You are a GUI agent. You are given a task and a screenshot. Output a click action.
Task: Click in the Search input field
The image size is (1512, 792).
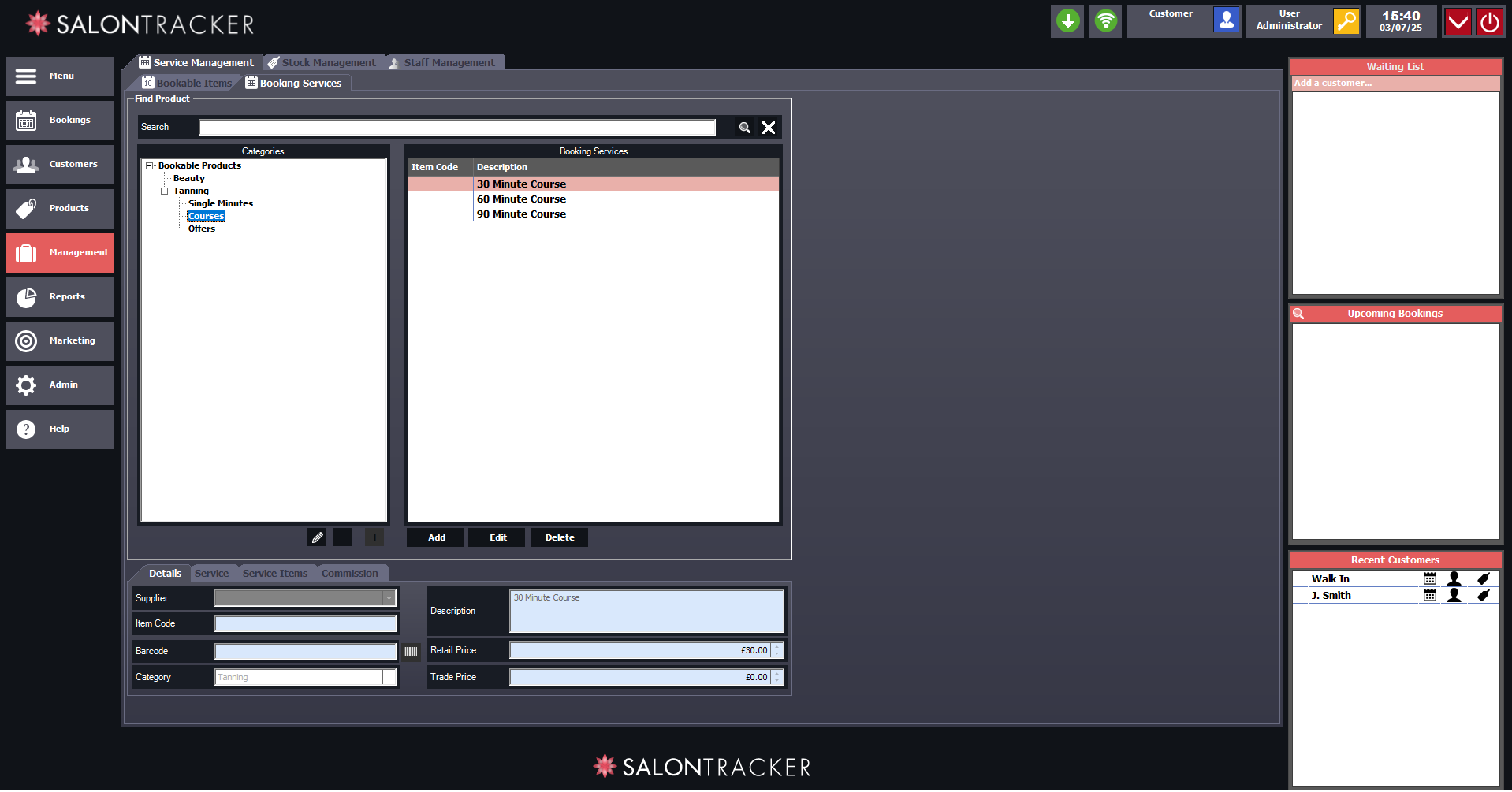point(457,128)
